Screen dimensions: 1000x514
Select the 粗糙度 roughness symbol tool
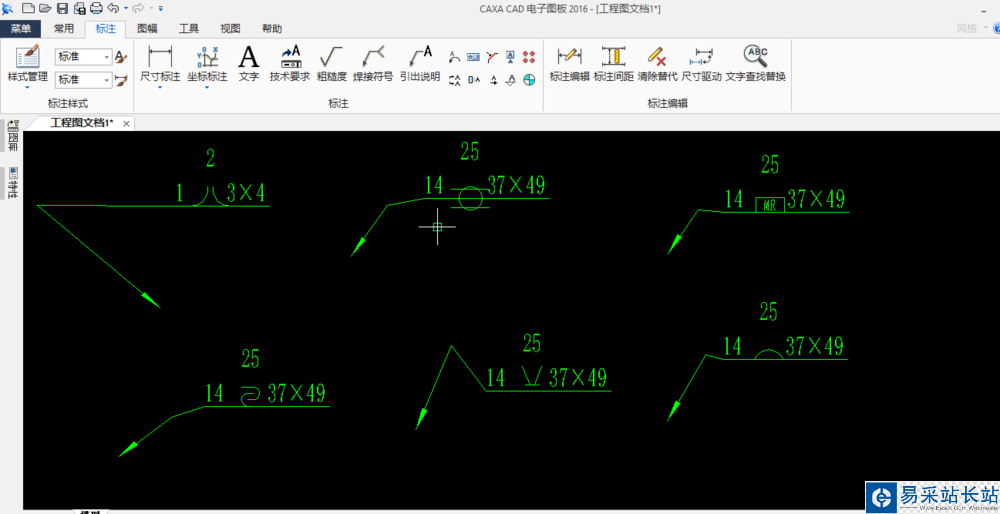332,63
